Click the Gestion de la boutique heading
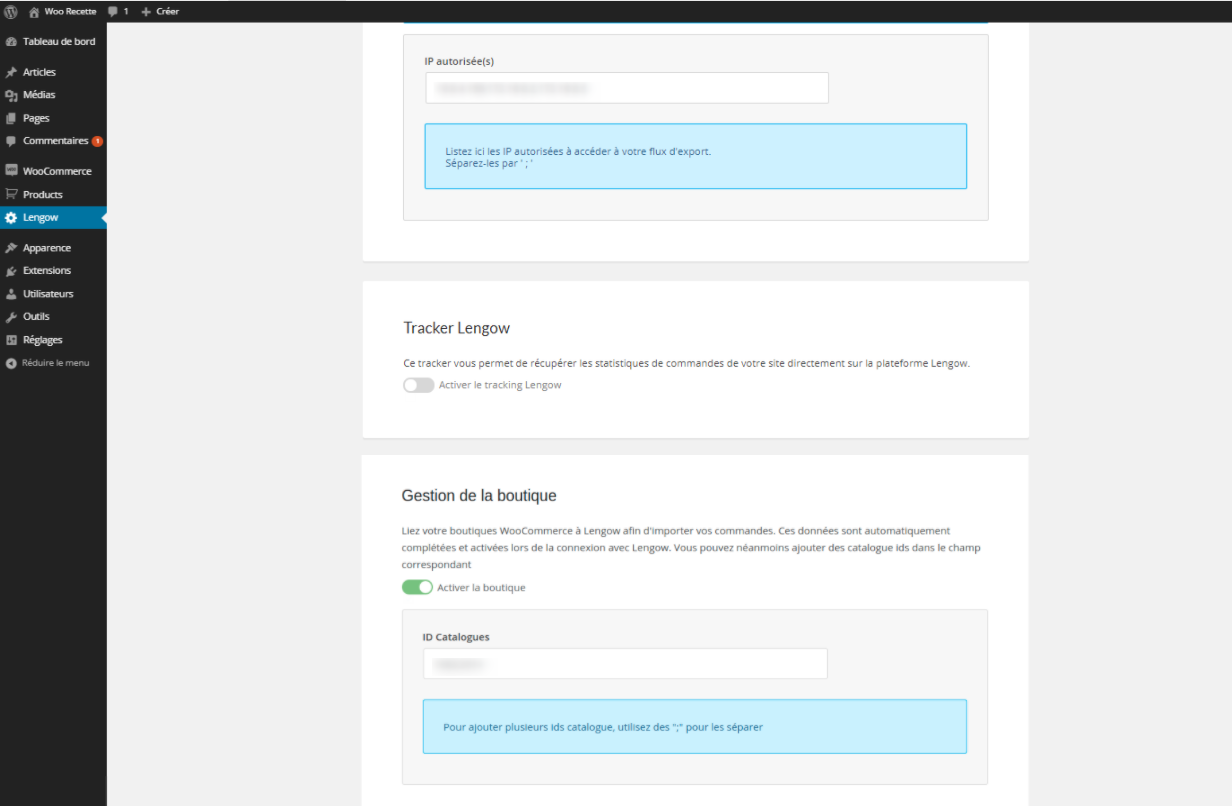This screenshot has height=806, width=1232. [x=479, y=496]
